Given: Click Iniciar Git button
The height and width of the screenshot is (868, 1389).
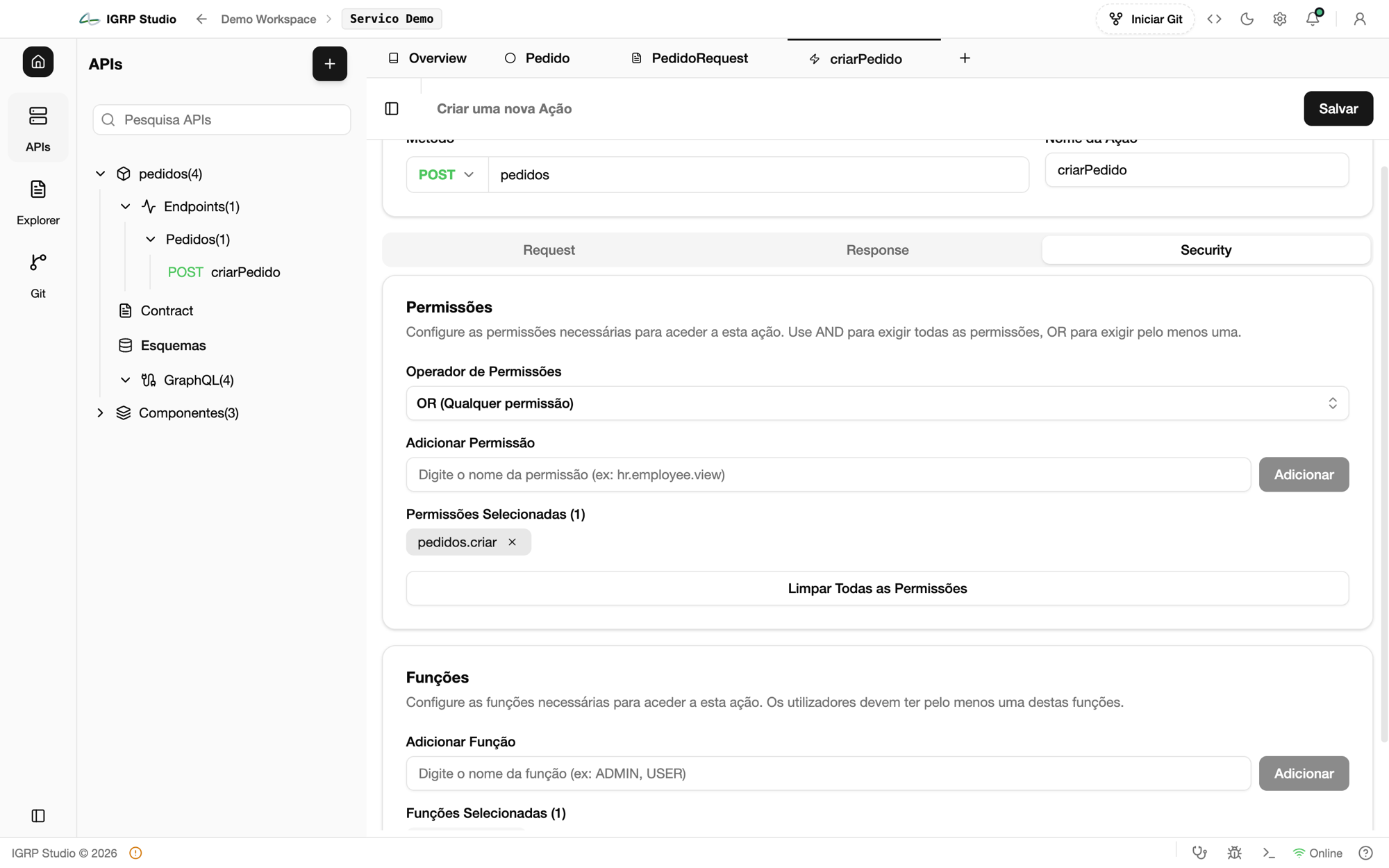Looking at the screenshot, I should (x=1145, y=19).
